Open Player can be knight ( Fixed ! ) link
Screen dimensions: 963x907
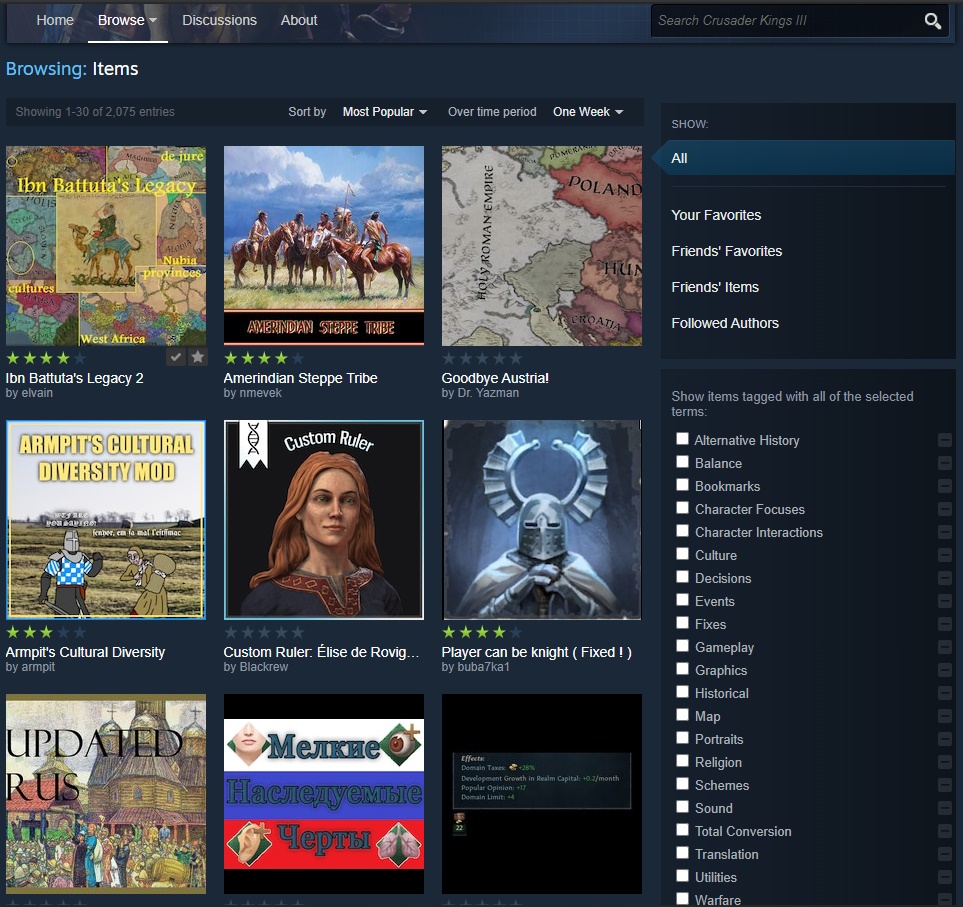pos(537,652)
